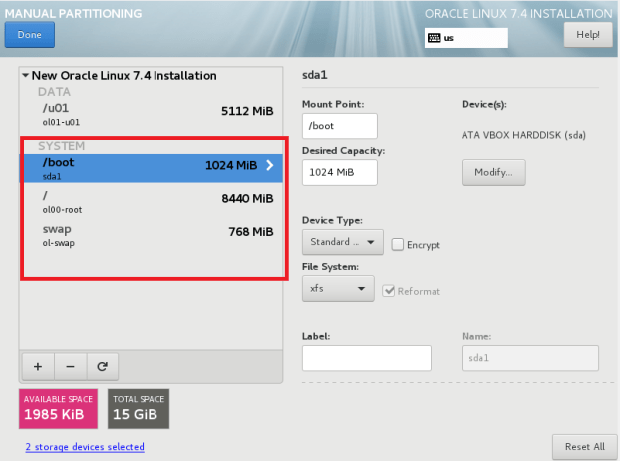The width and height of the screenshot is (620, 461).
Task: Toggle the Reformat checkbox
Action: click(x=391, y=291)
